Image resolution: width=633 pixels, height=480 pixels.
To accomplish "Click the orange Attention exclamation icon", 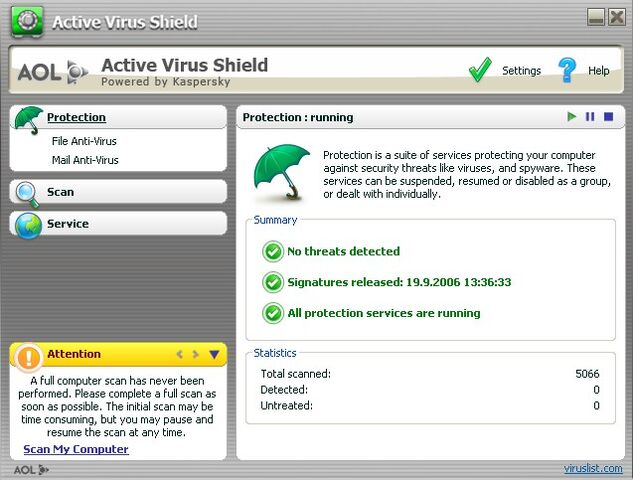I will tap(28, 357).
